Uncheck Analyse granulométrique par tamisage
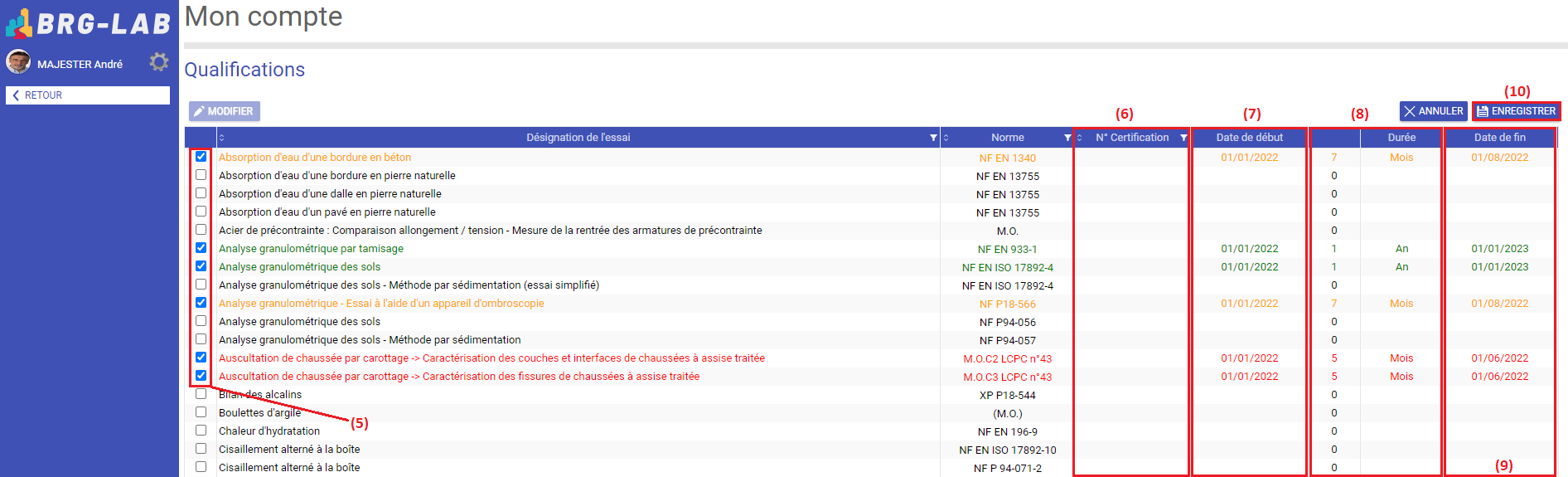 [x=201, y=248]
